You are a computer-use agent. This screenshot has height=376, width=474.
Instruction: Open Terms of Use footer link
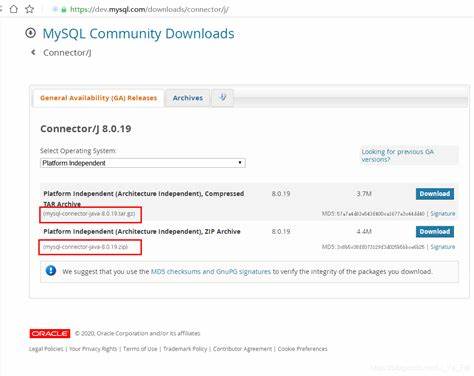(x=140, y=349)
